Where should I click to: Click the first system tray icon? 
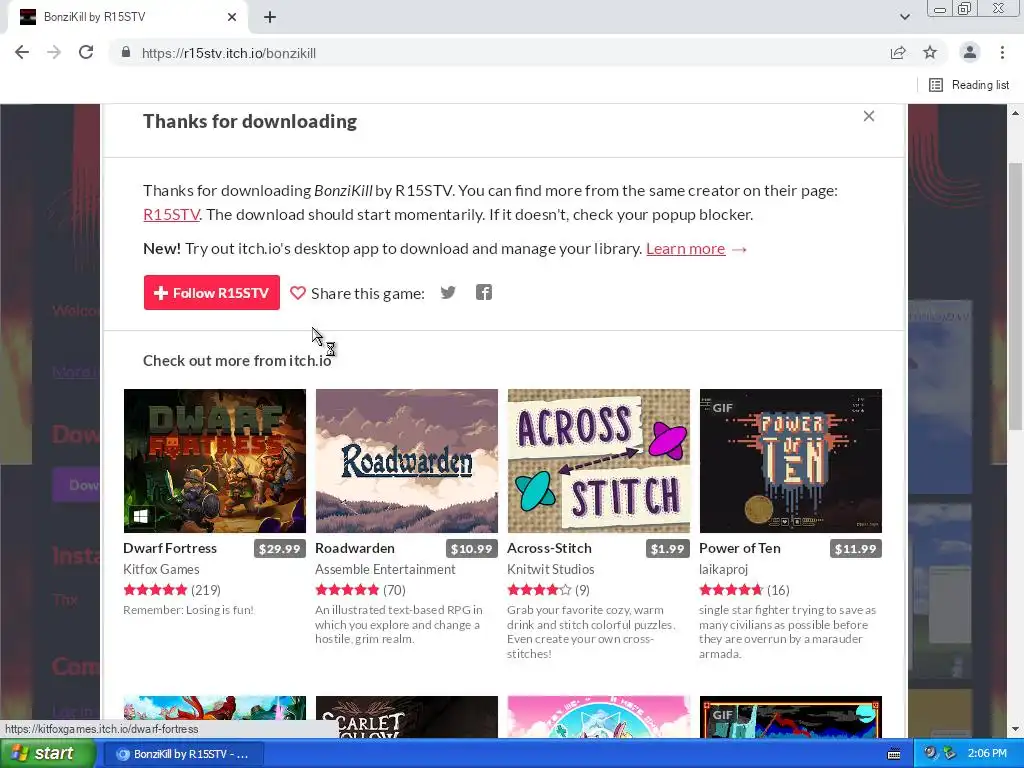[930, 754]
